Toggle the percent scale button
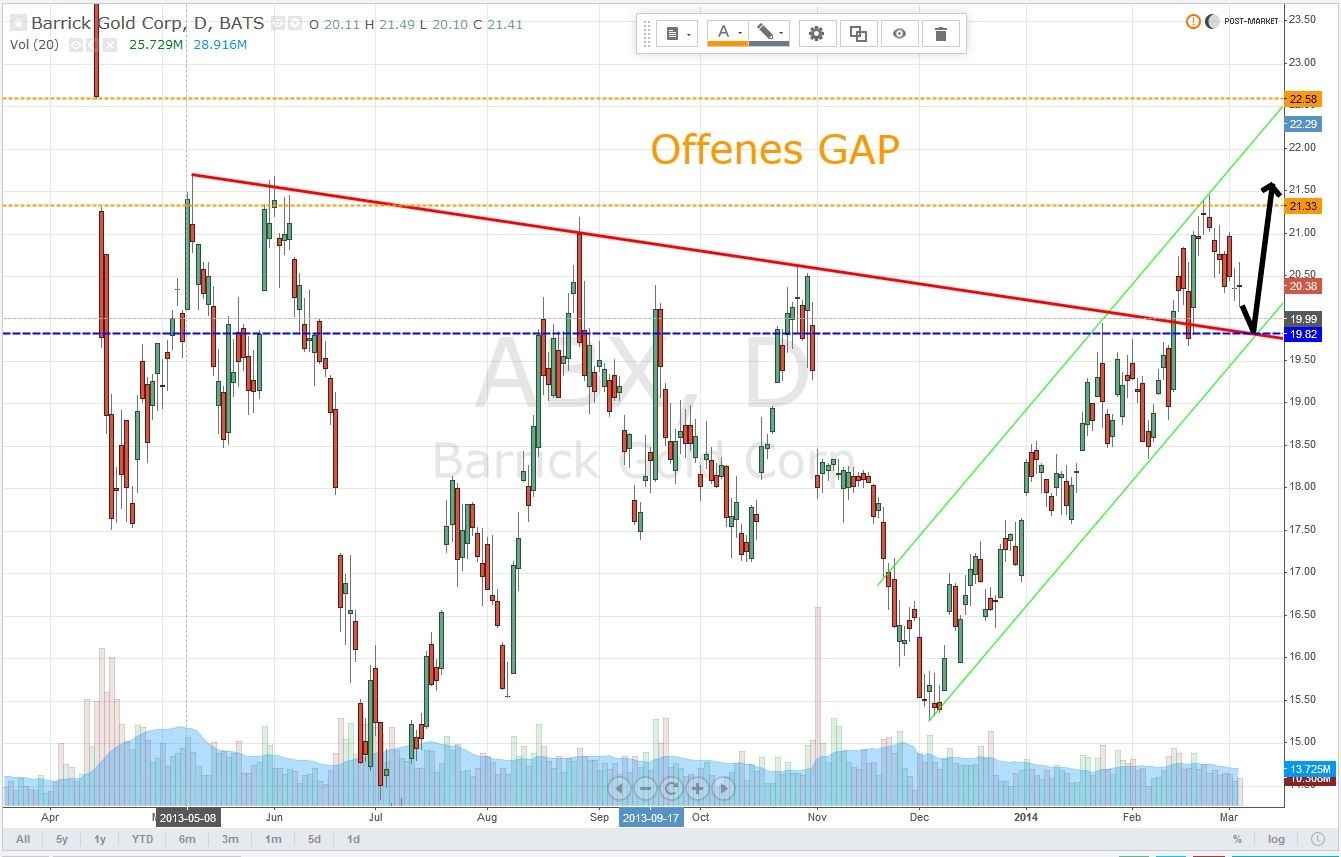This screenshot has height=857, width=1341. [1237, 839]
